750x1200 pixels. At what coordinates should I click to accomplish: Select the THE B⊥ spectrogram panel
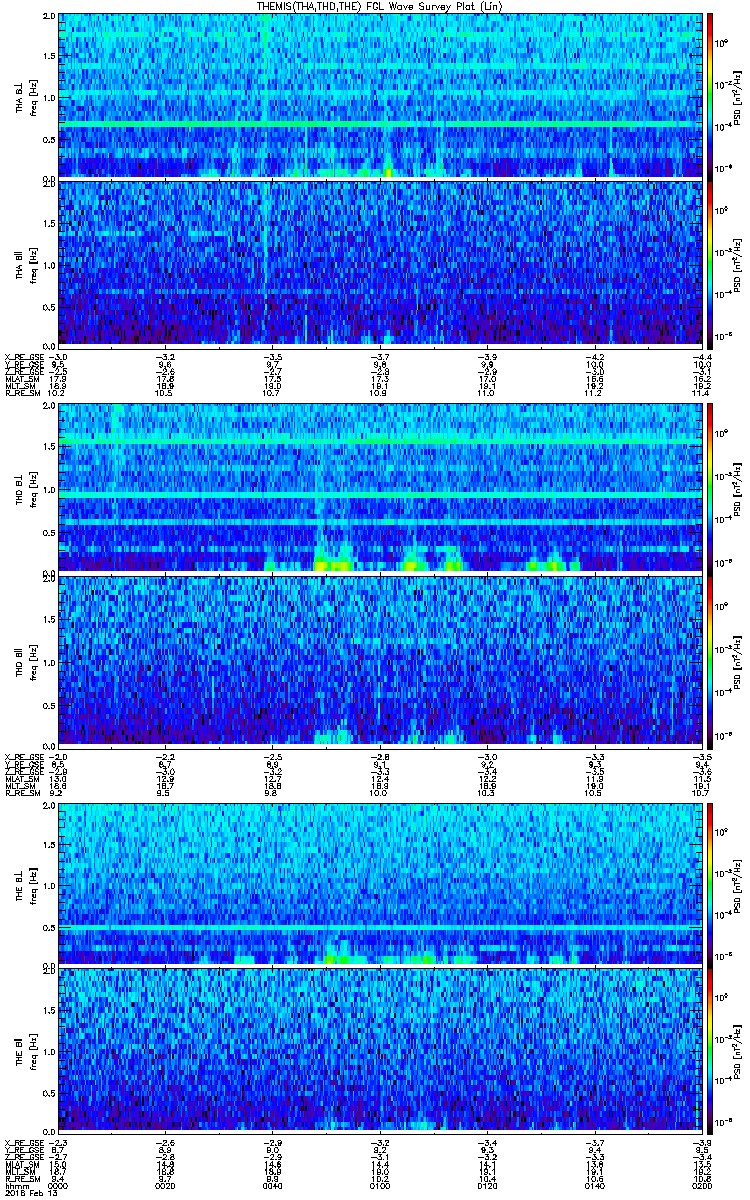(x=380, y=883)
